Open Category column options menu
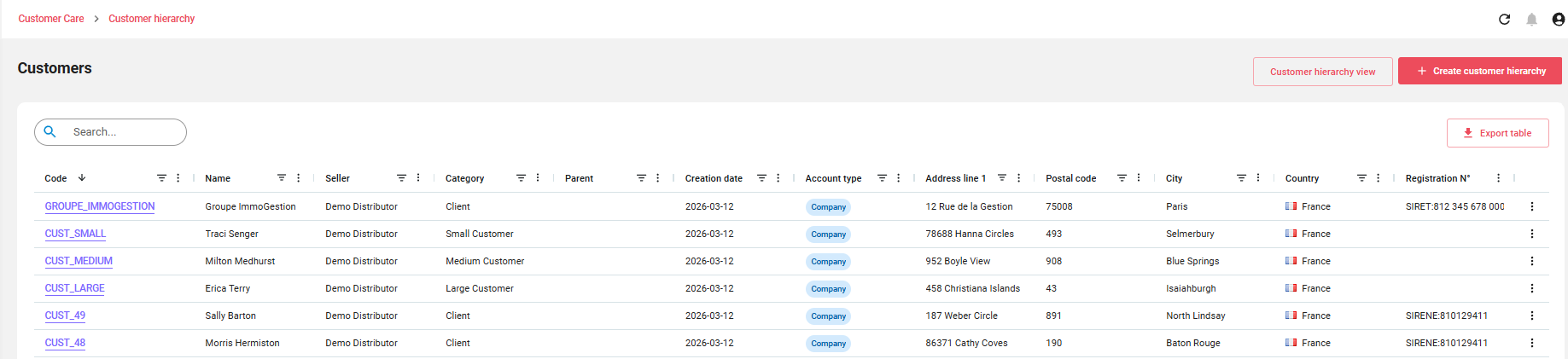1568x359 pixels. (x=538, y=177)
